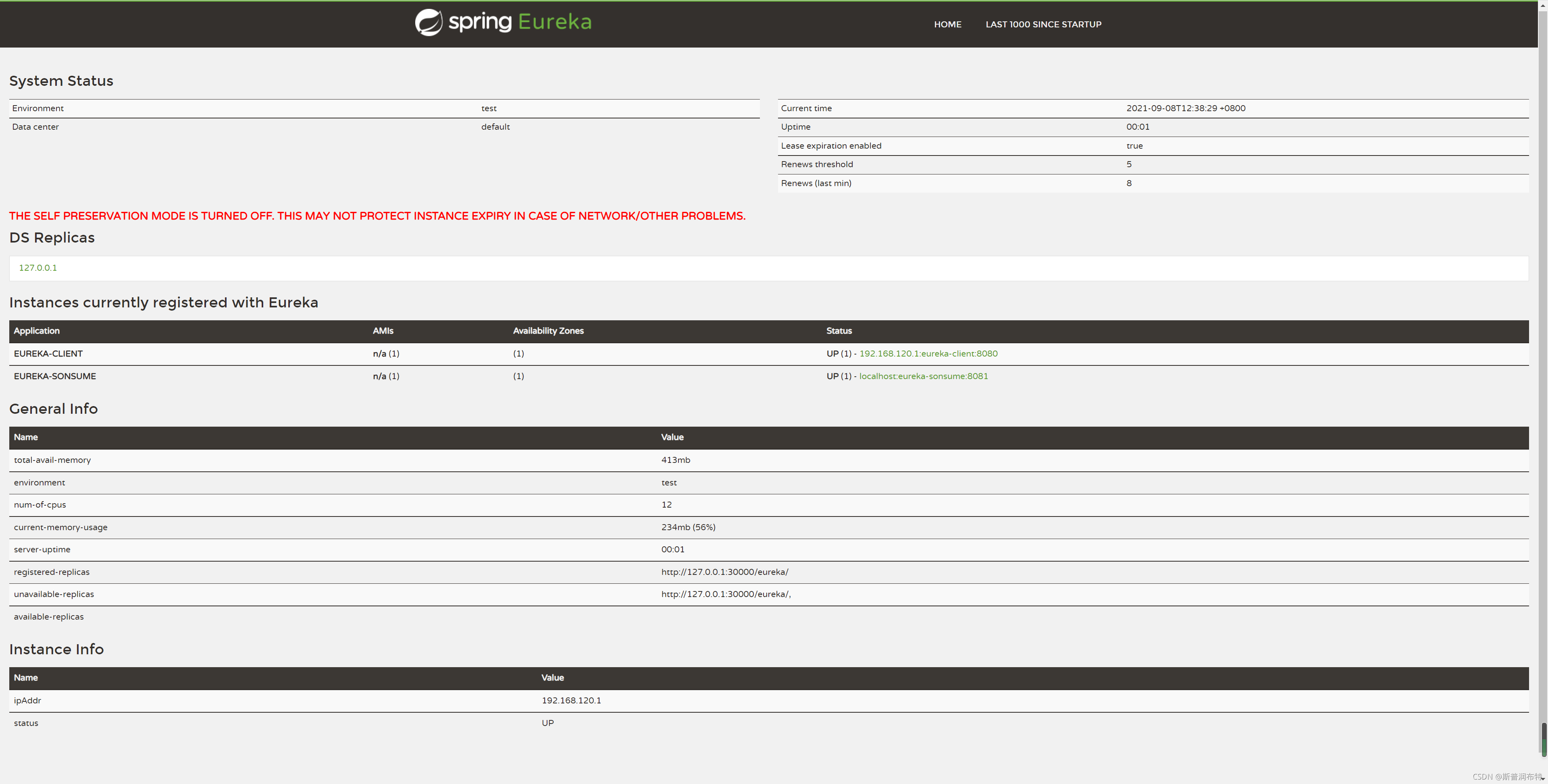Image resolution: width=1548 pixels, height=784 pixels.
Task: Click the available-replicas row name
Action: [49, 617]
